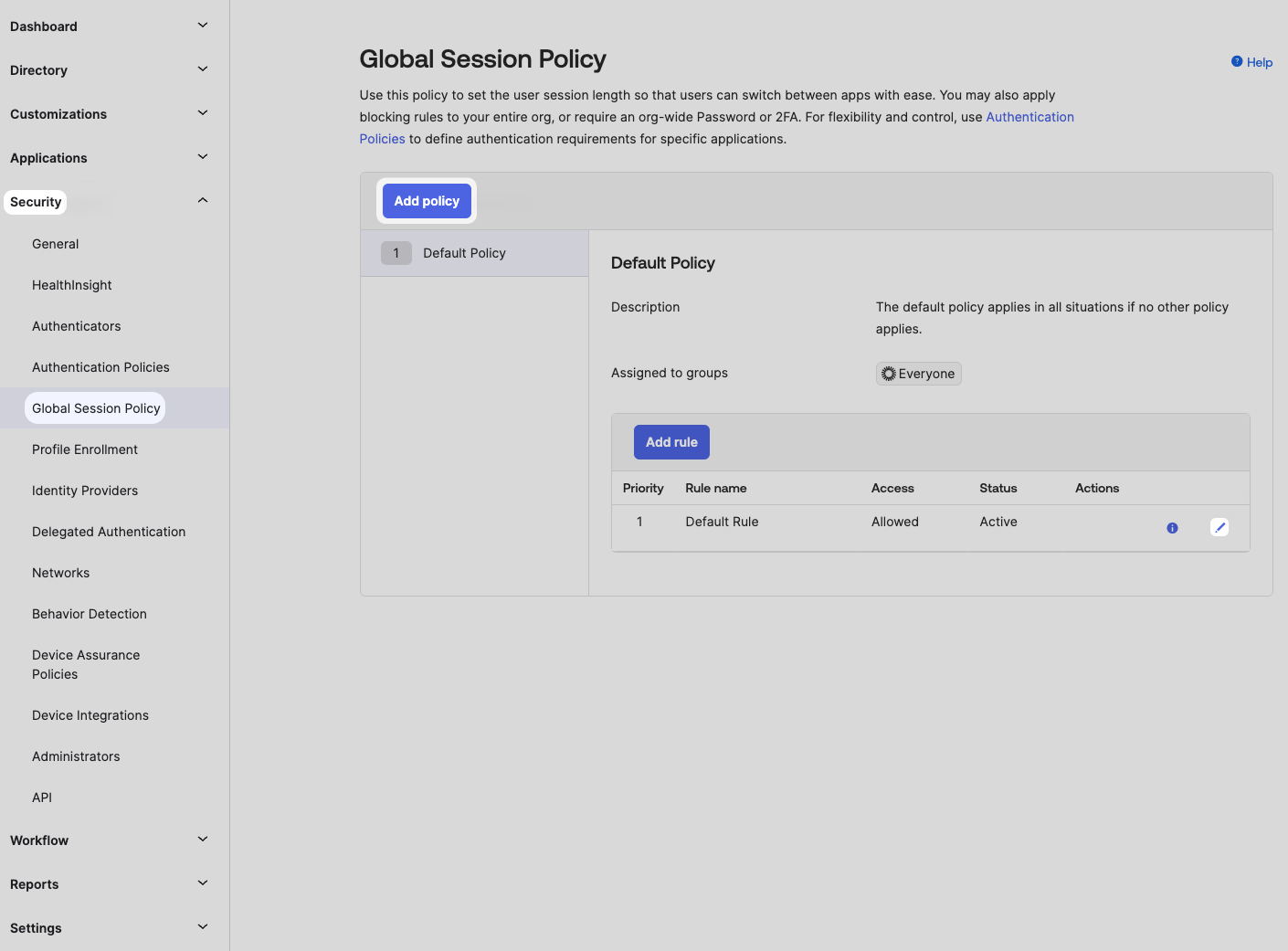Click the Status column header
The height and width of the screenshot is (951, 1288).
[x=998, y=488]
